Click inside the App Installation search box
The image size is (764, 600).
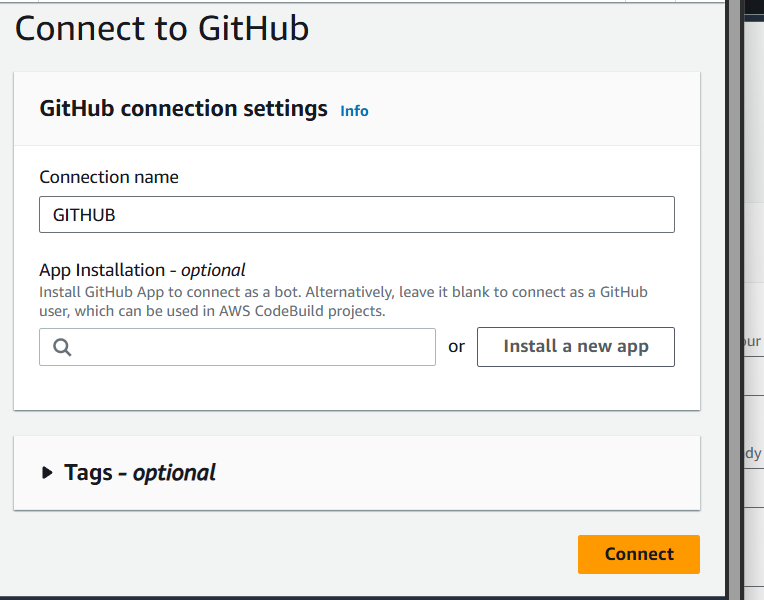[x=237, y=347]
